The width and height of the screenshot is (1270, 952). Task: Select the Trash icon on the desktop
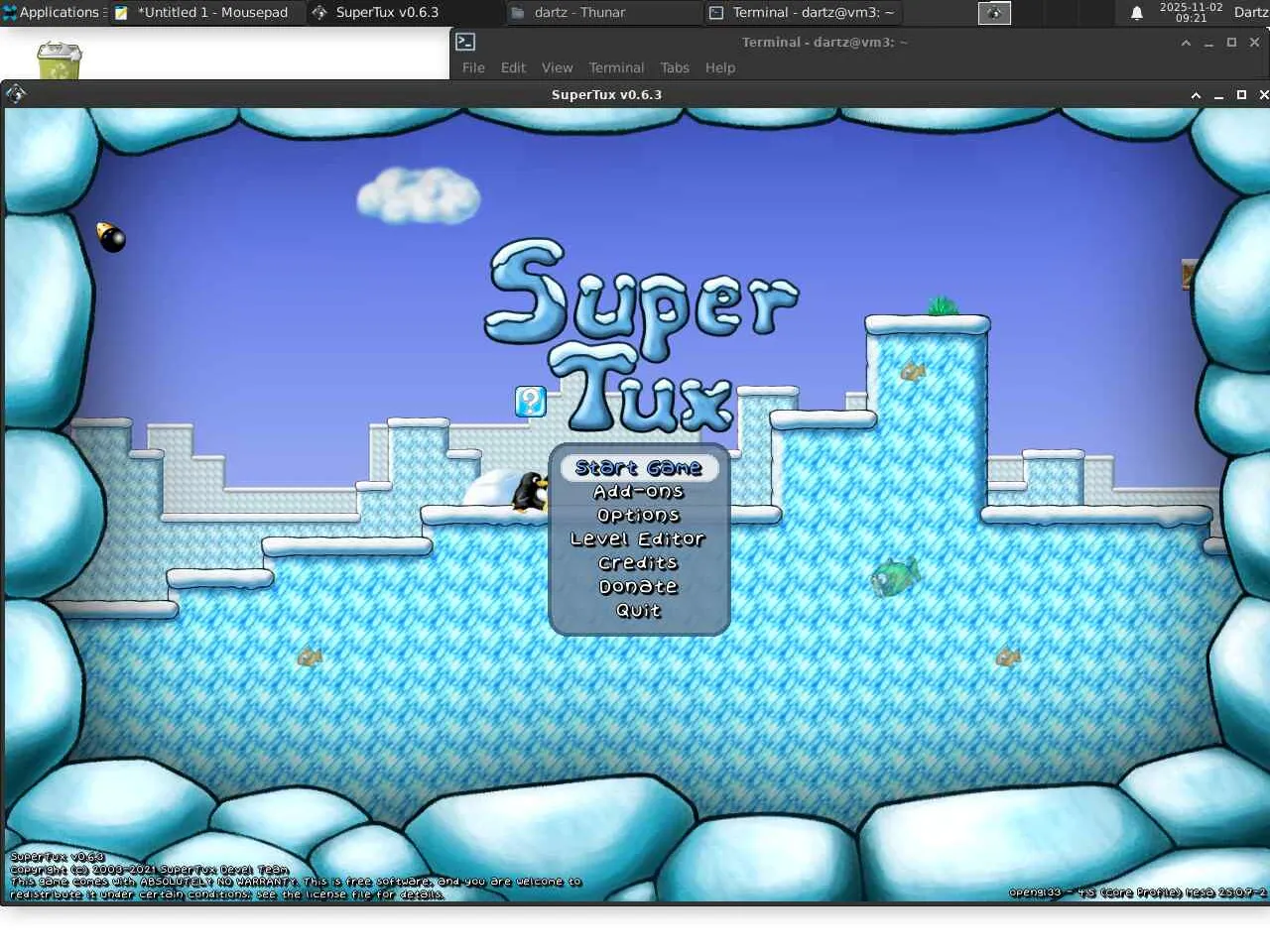pos(59,59)
